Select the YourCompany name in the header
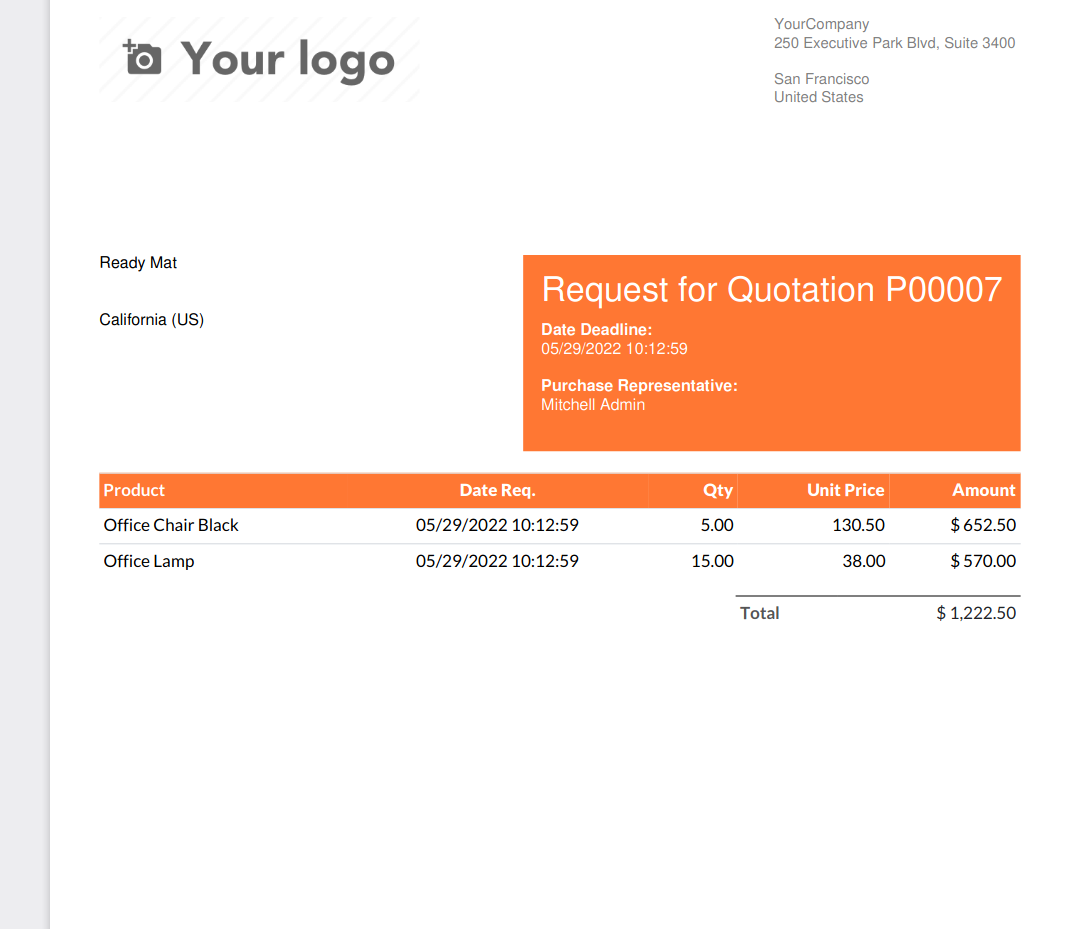 [821, 24]
